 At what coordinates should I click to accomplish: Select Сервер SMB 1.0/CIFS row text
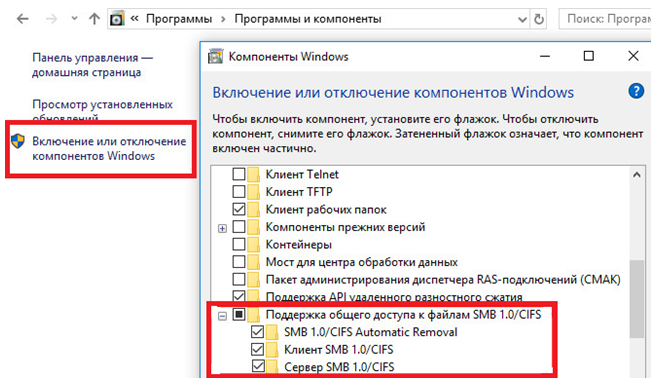pos(339,367)
